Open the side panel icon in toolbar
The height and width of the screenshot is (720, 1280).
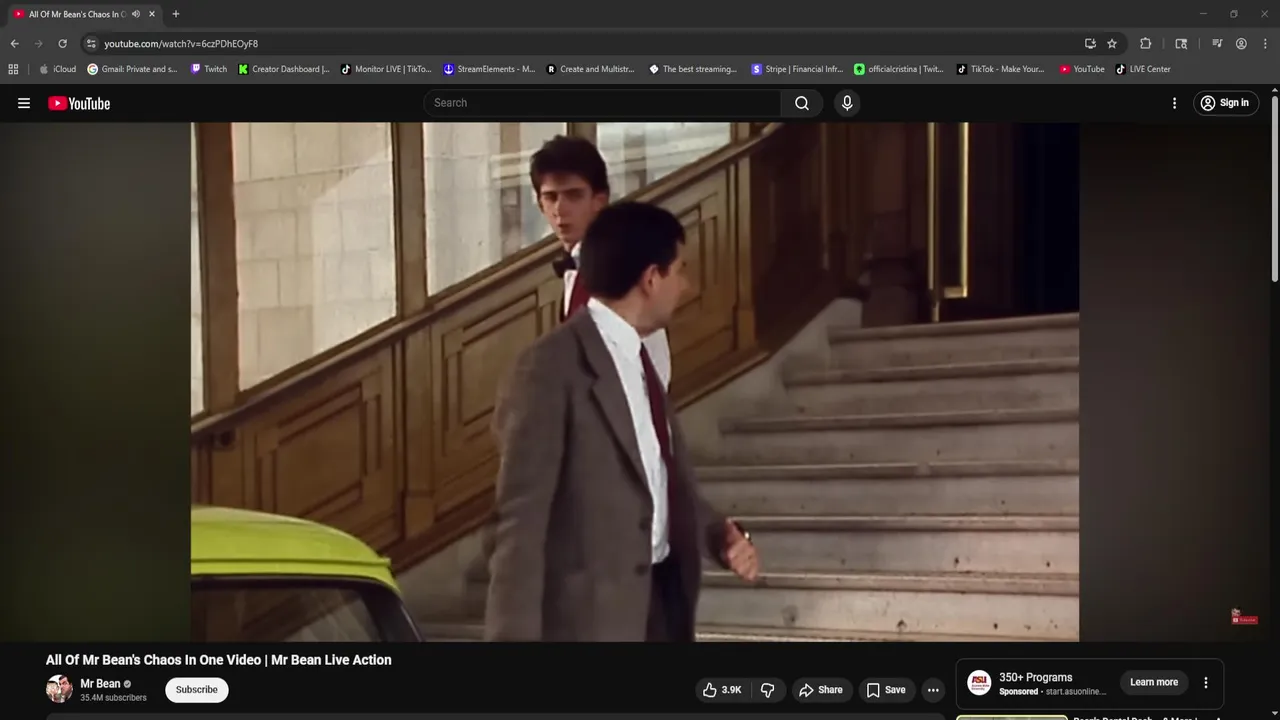[x=1181, y=44]
